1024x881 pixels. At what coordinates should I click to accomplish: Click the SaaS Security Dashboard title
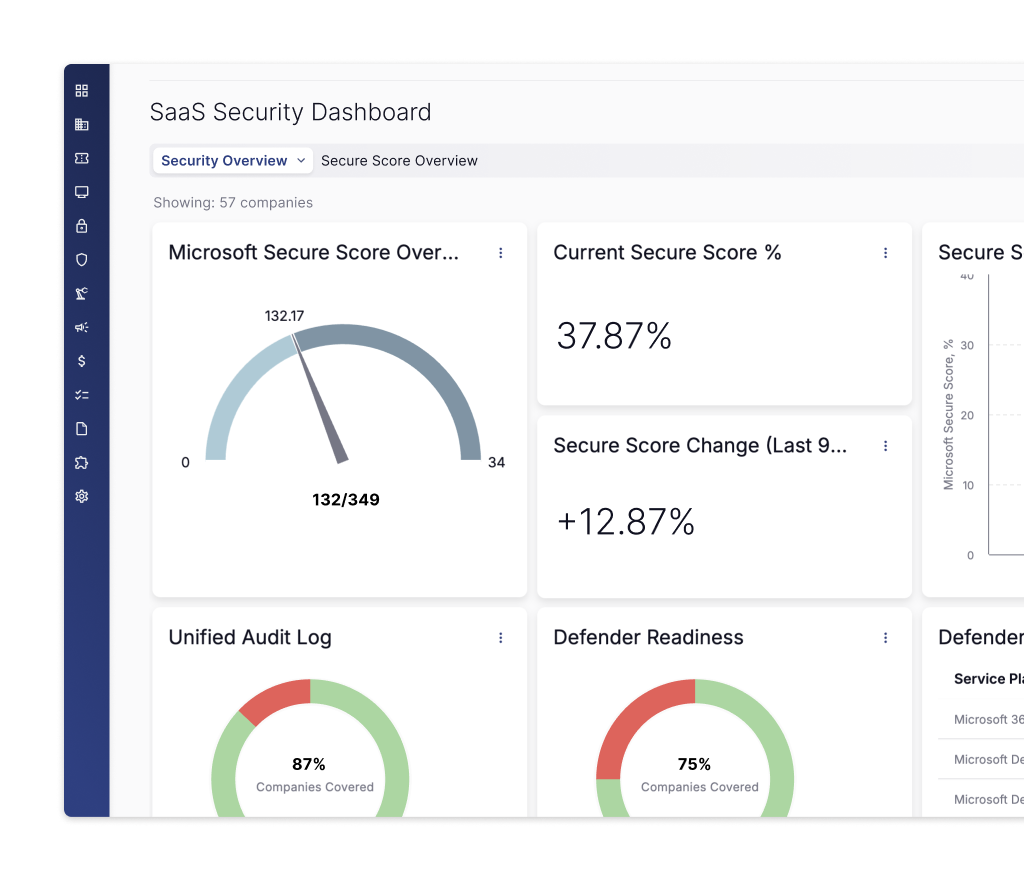coord(291,112)
